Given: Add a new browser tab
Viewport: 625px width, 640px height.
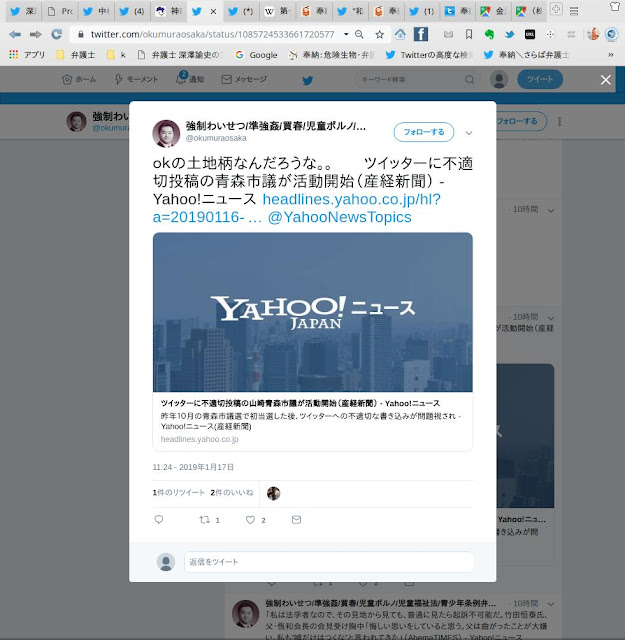Looking at the screenshot, I should [x=556, y=9].
